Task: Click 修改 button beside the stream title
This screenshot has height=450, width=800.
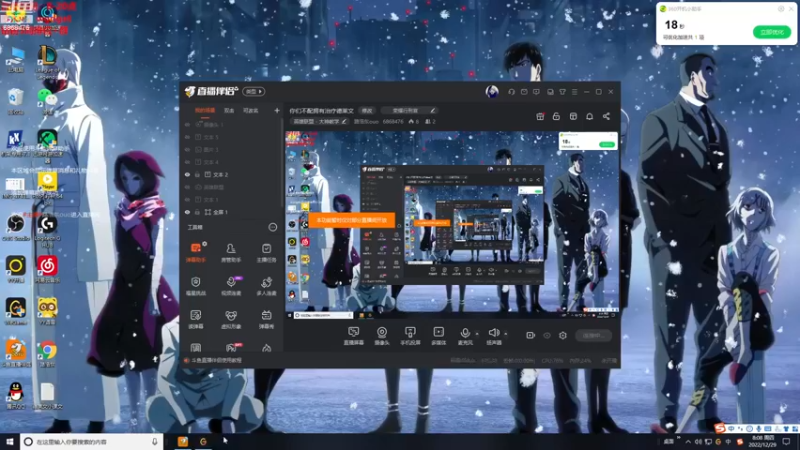Action: (x=367, y=110)
